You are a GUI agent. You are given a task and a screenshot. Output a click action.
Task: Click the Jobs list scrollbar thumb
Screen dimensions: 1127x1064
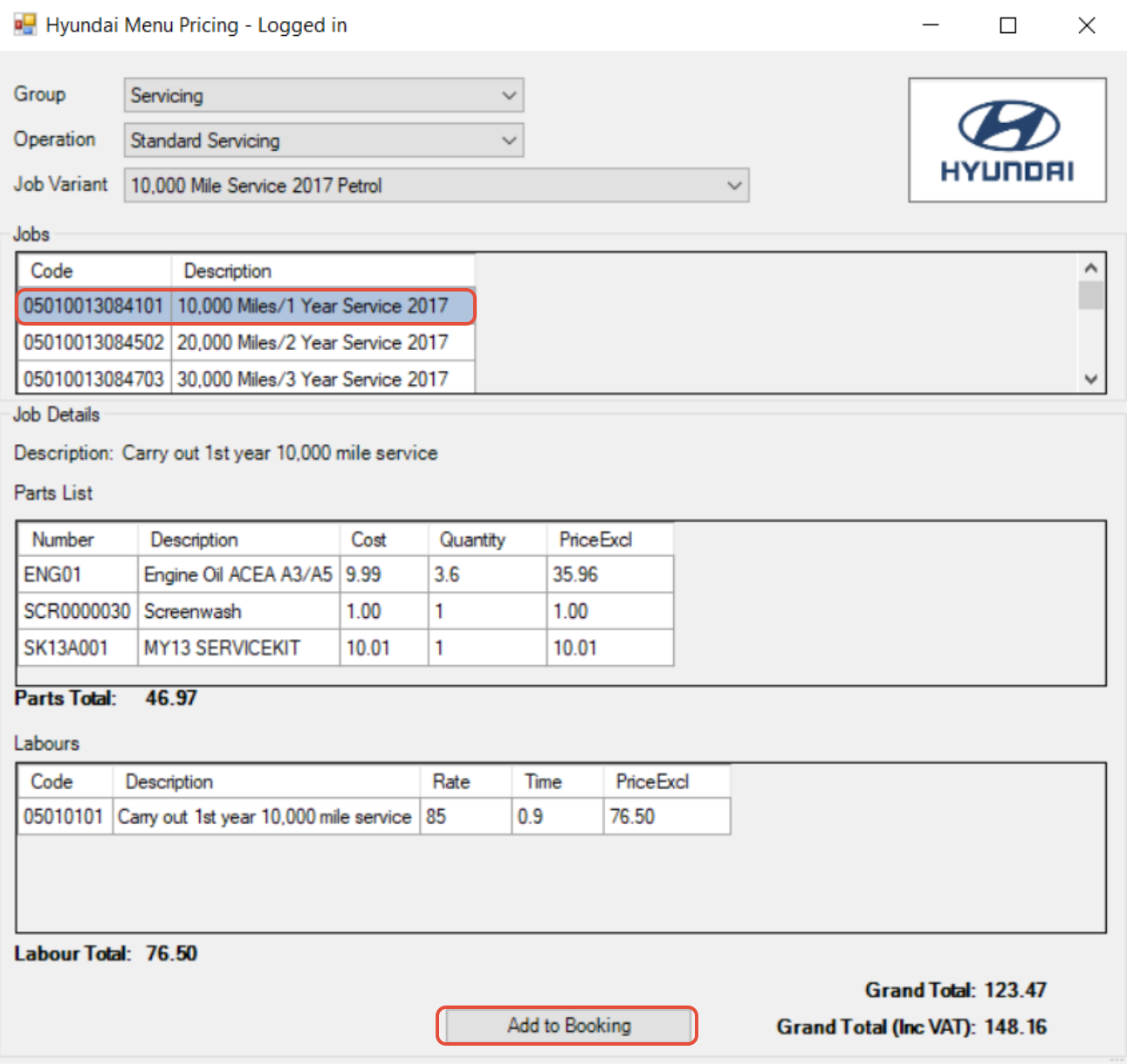tap(1091, 295)
